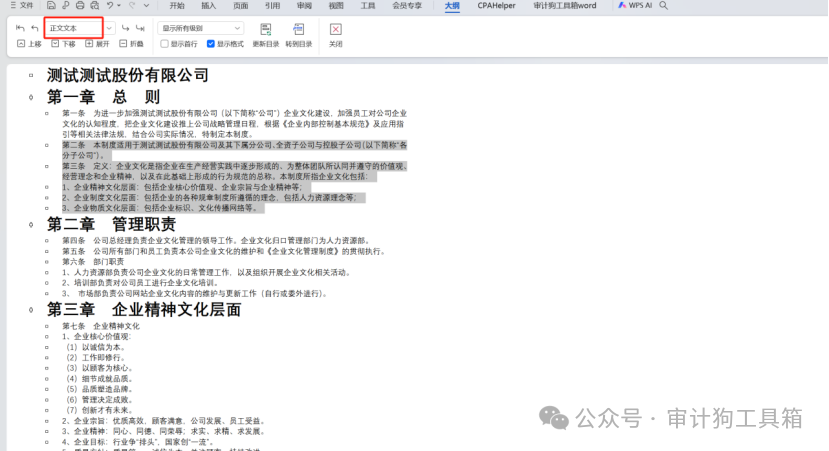Click paragraph starting 第二条 本制度适用于
Screen dimensions: 829x451
(234, 150)
